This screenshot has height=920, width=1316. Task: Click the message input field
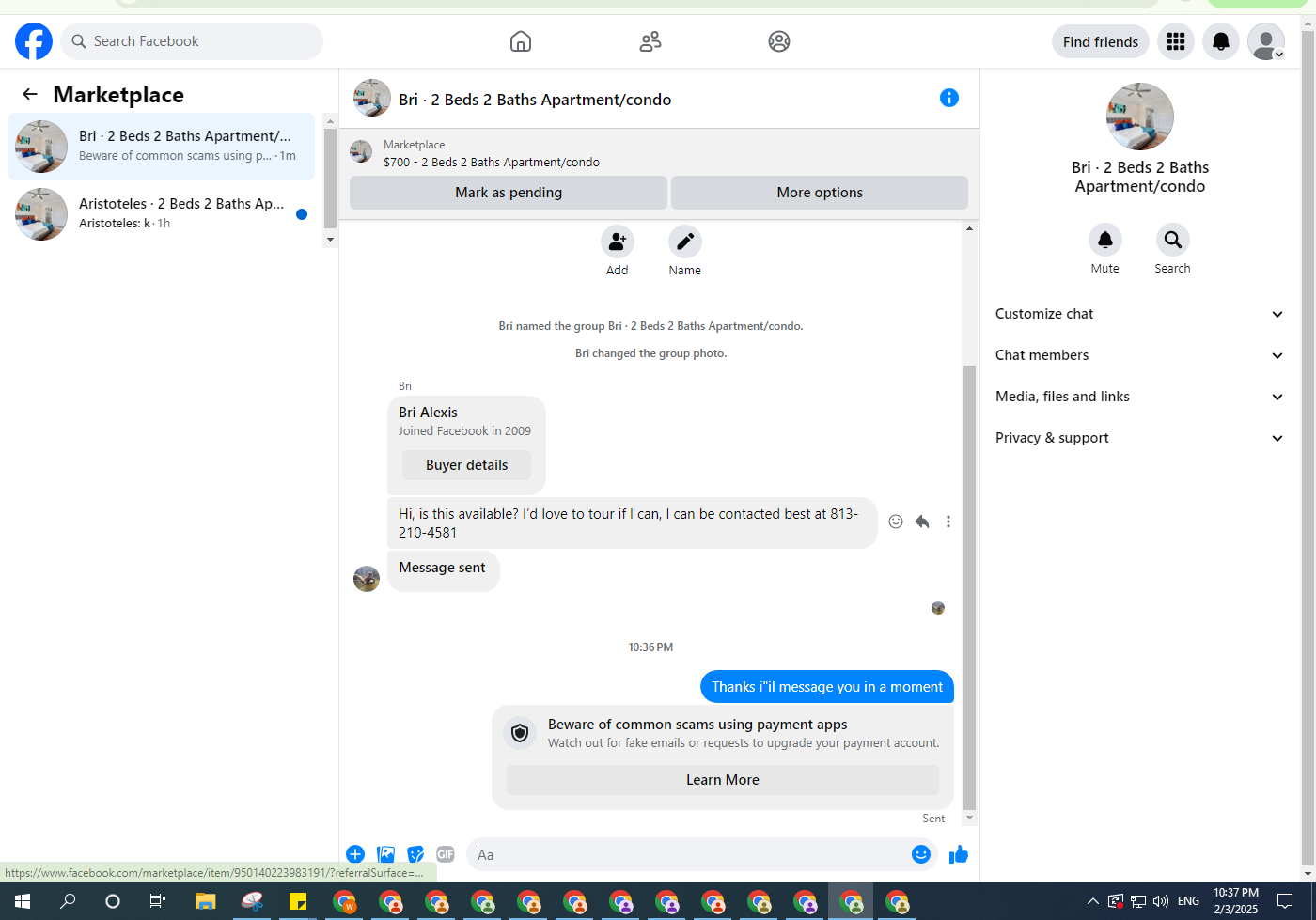(690, 854)
